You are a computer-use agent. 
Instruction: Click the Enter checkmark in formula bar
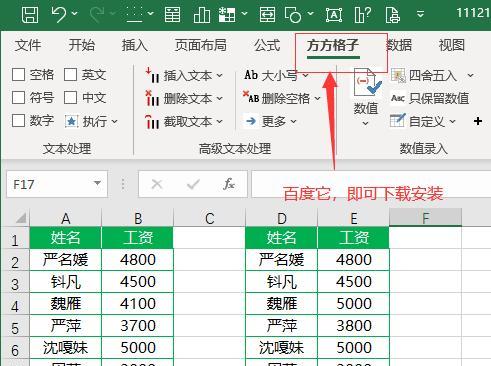click(x=193, y=184)
